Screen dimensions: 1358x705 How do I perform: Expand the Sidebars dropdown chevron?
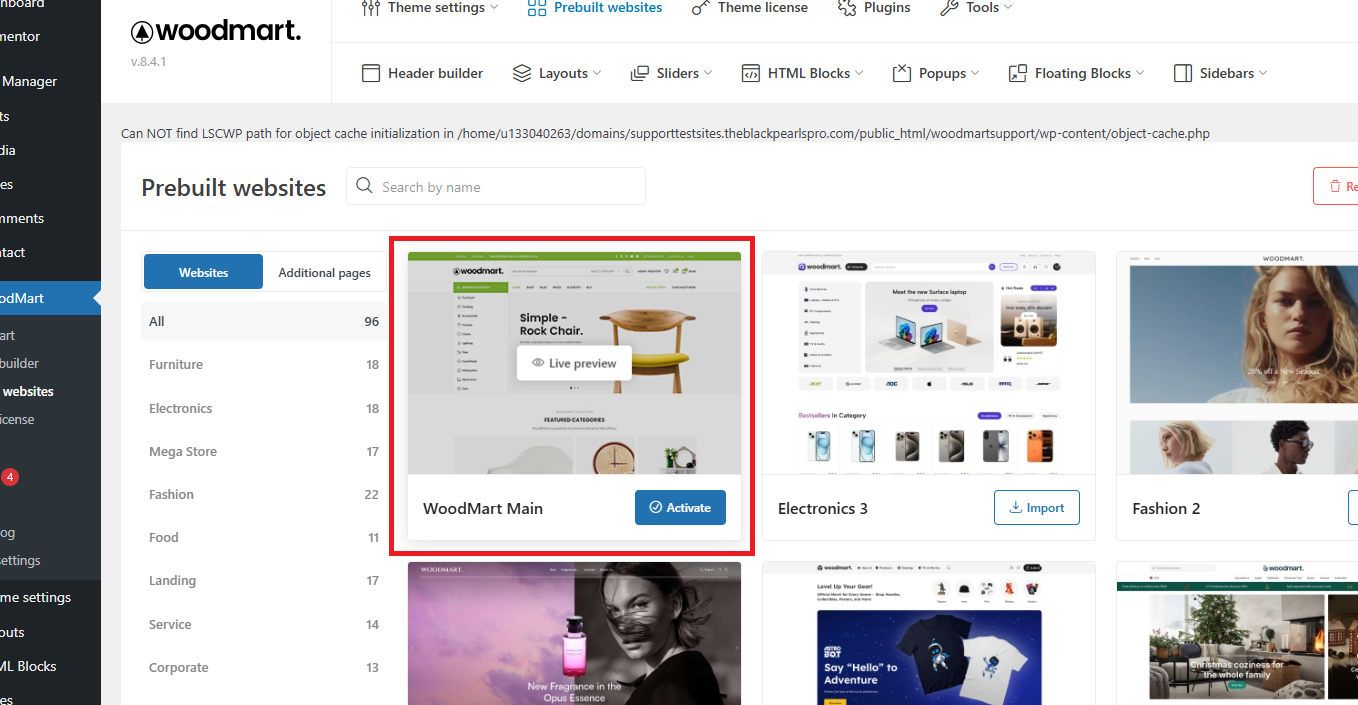point(1263,73)
